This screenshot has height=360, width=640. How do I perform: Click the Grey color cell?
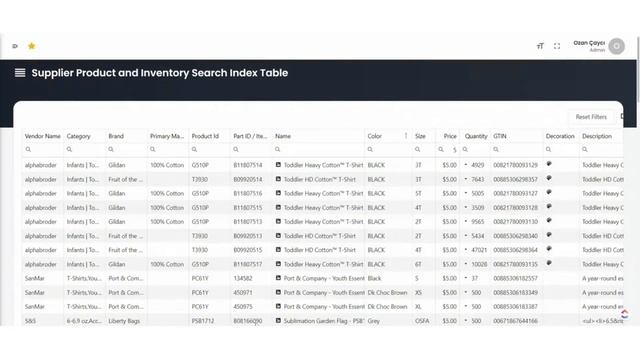click(373, 321)
